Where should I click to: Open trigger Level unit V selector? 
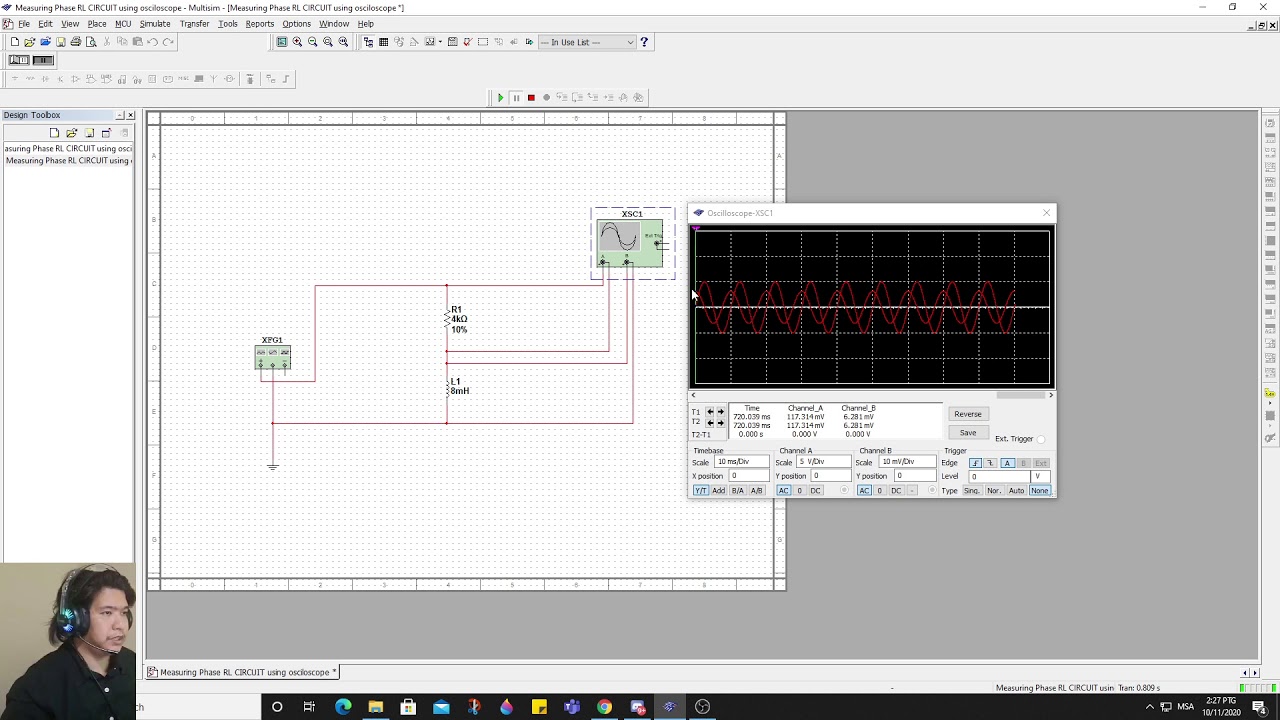click(1040, 477)
